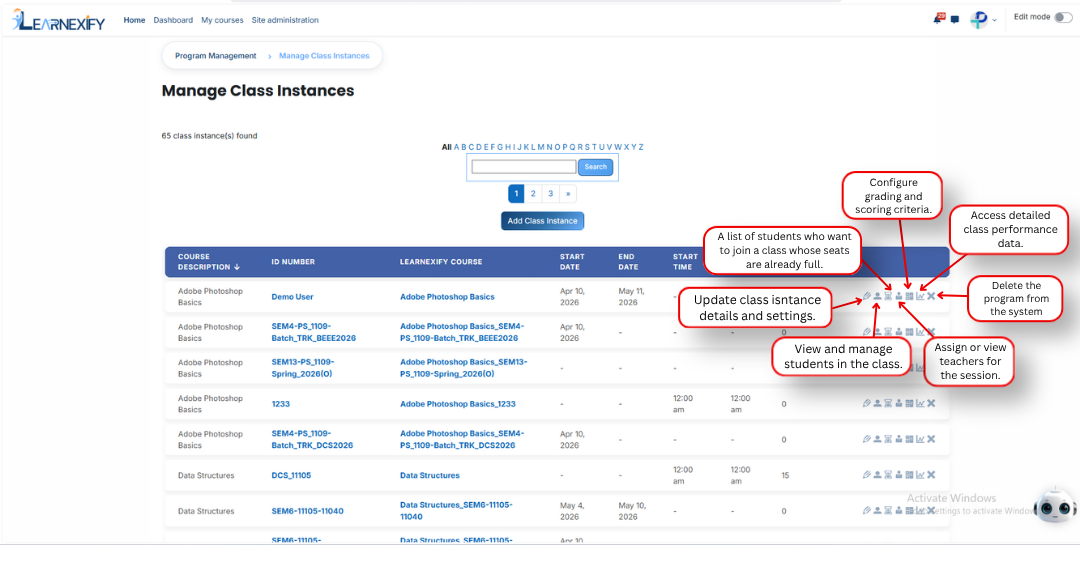
Task: Click inside the class search text field
Action: [x=523, y=167]
